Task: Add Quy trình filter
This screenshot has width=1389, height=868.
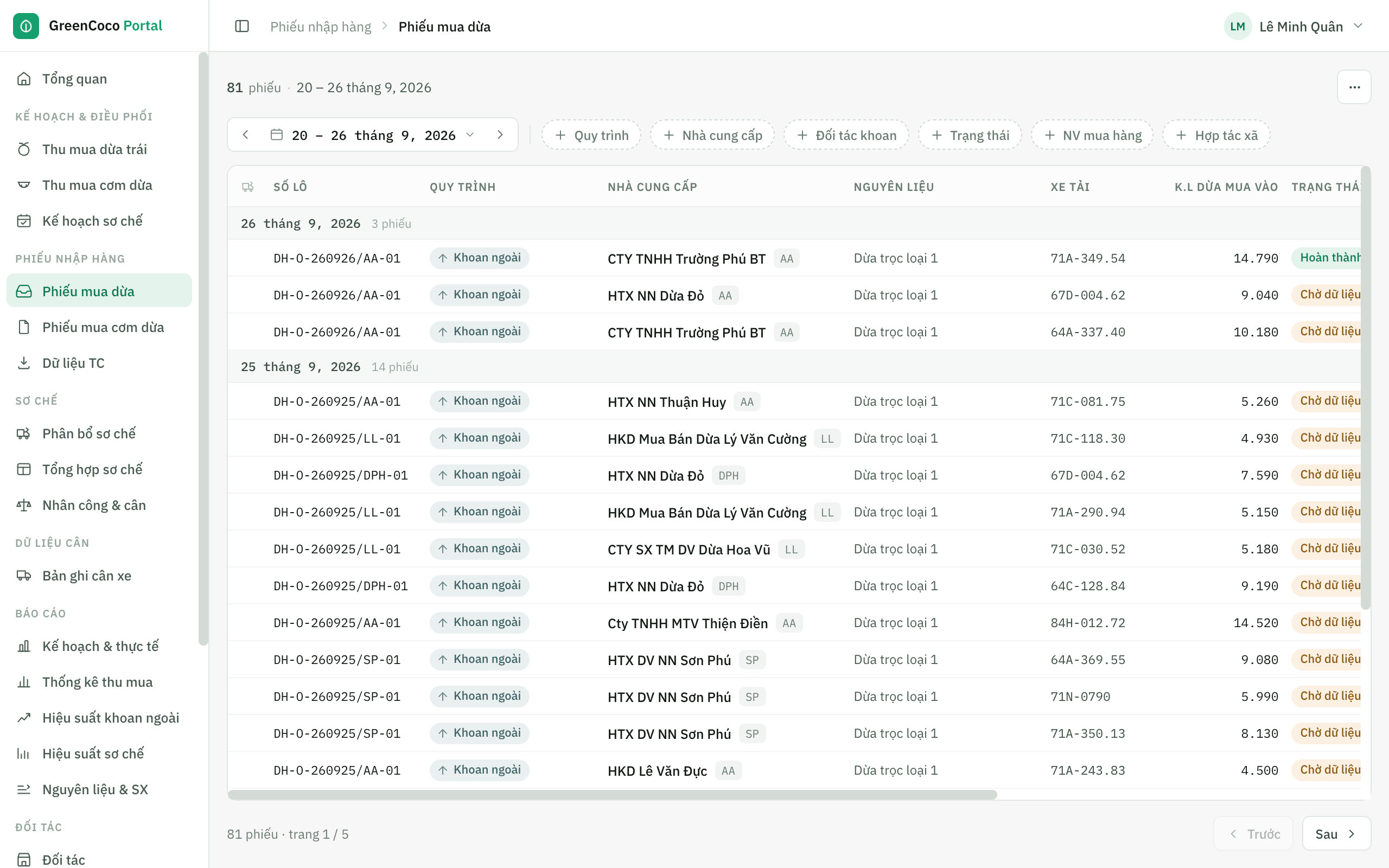Action: click(x=591, y=135)
